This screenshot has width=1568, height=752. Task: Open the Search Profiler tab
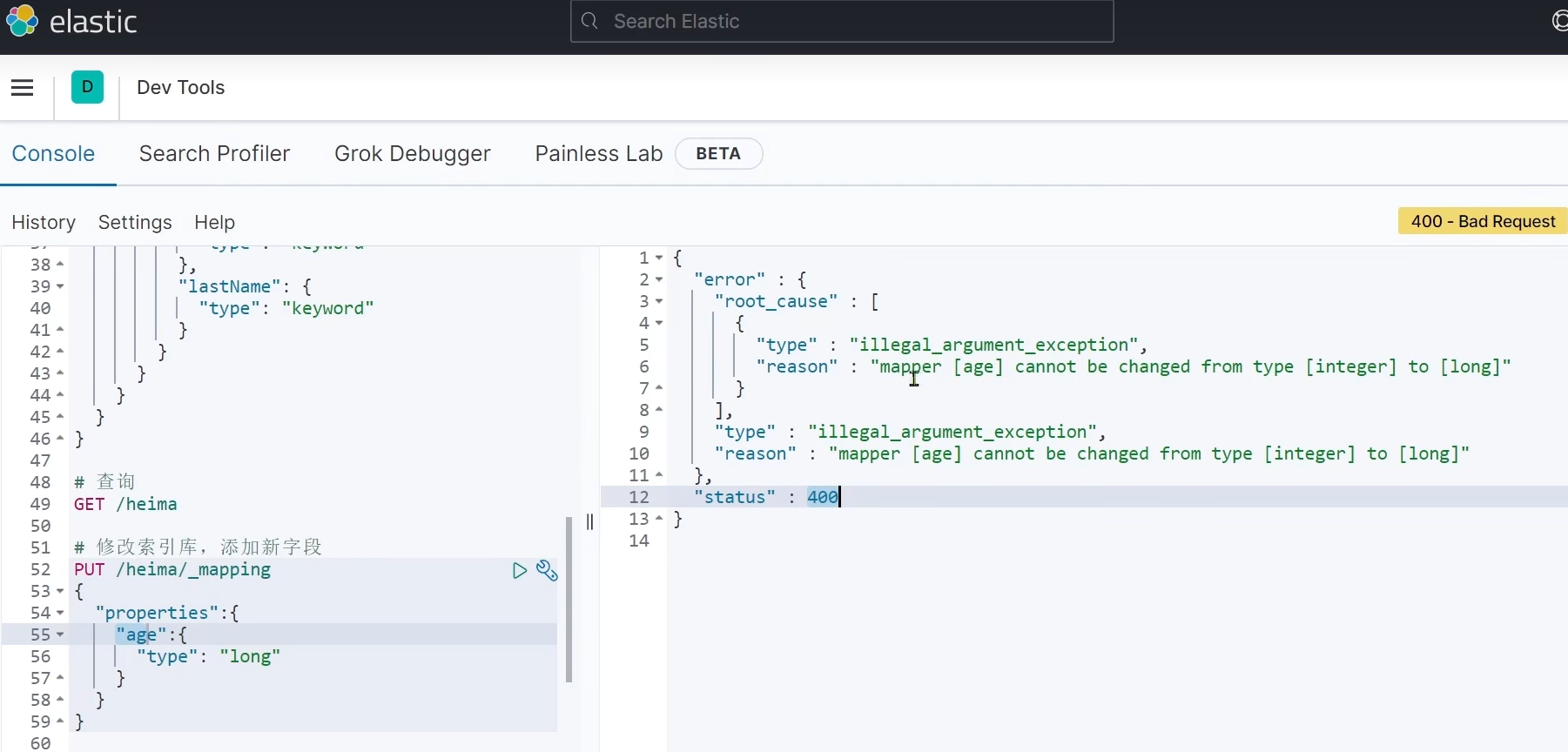point(214,154)
